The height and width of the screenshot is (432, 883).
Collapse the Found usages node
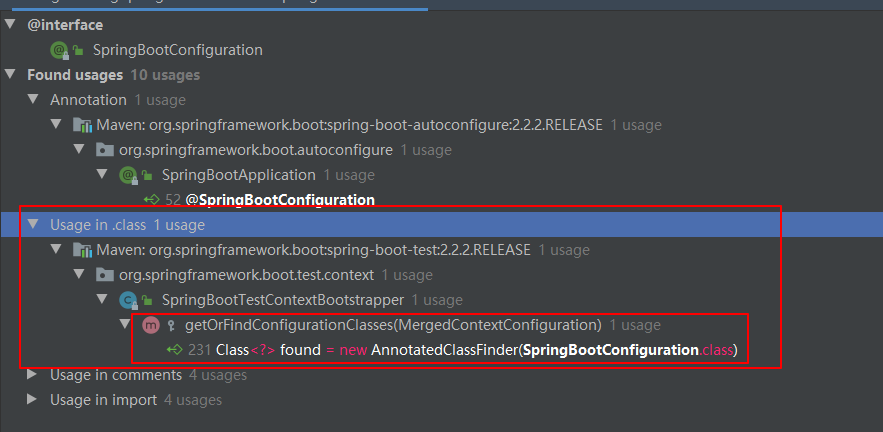pyautogui.click(x=10, y=74)
